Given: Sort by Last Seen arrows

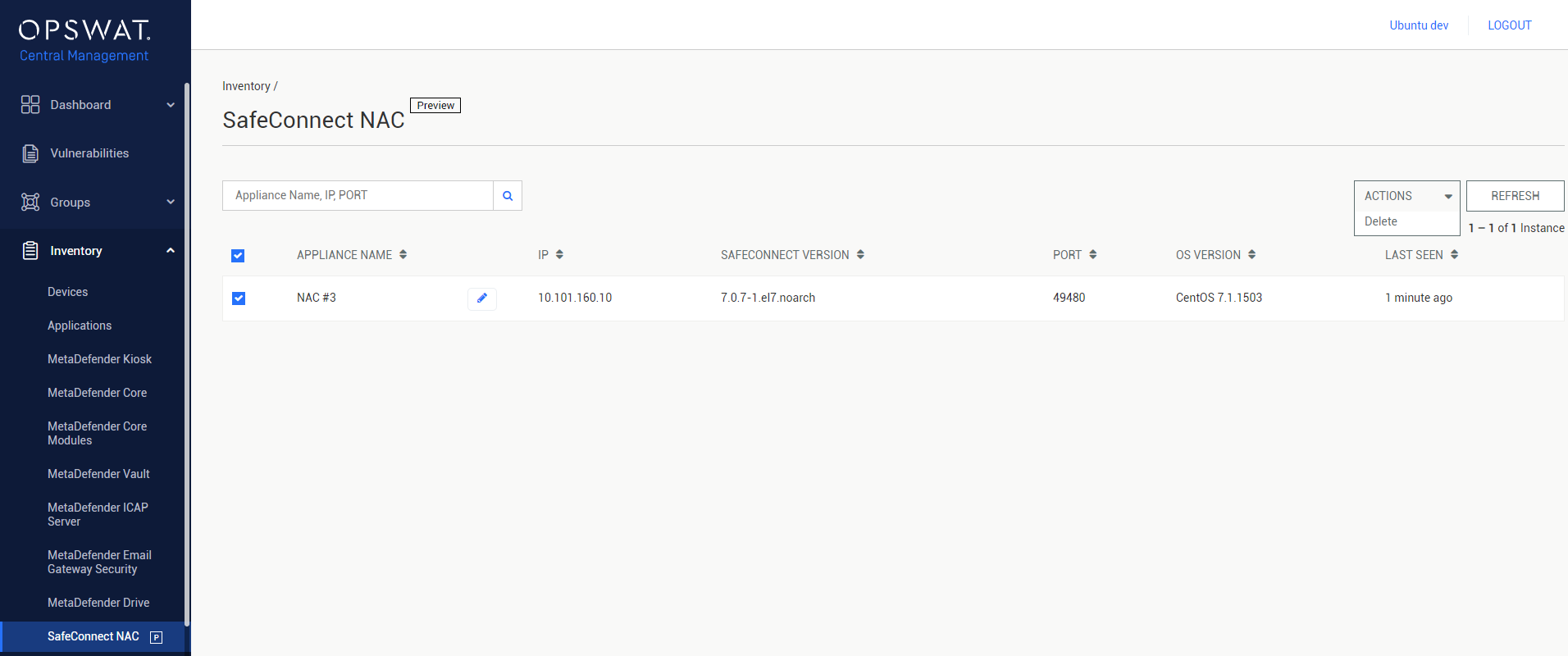Looking at the screenshot, I should coord(1454,255).
